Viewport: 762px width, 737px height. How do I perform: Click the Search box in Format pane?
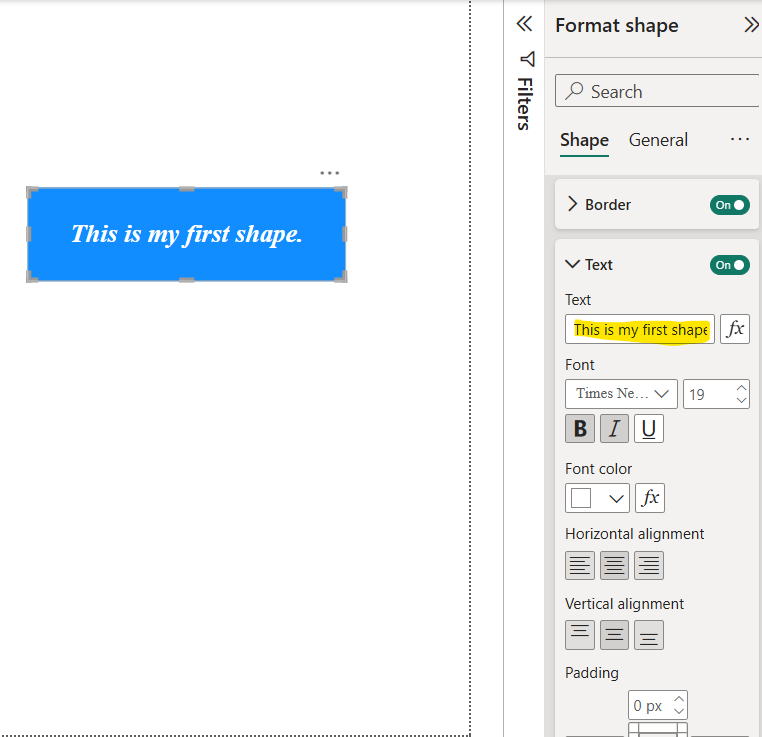click(658, 91)
